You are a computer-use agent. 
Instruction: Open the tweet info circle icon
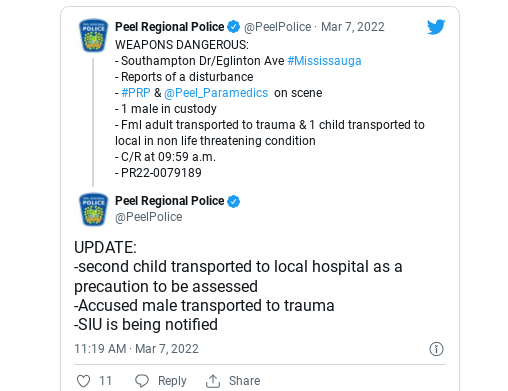[x=436, y=349]
